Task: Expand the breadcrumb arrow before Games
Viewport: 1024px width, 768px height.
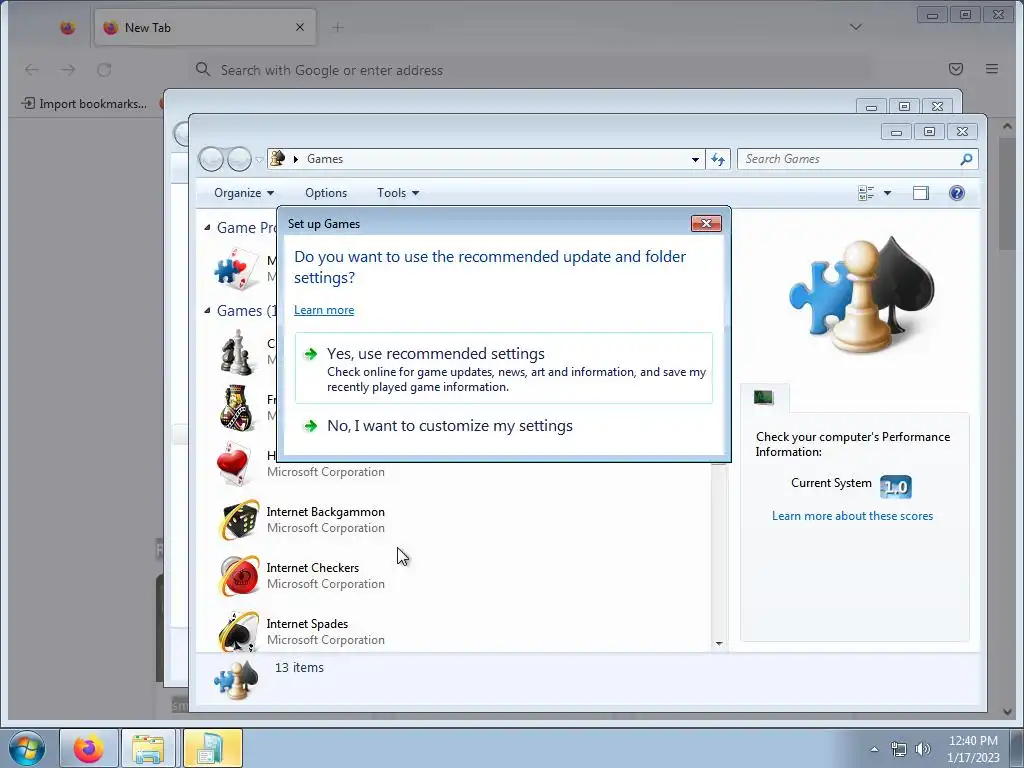Action: pos(296,159)
